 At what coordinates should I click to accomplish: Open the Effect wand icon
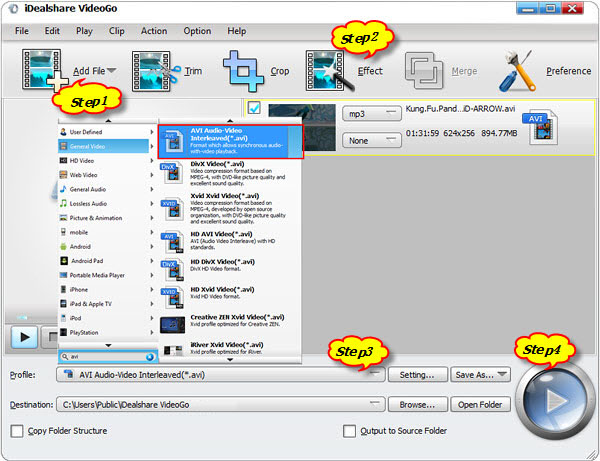tap(329, 71)
